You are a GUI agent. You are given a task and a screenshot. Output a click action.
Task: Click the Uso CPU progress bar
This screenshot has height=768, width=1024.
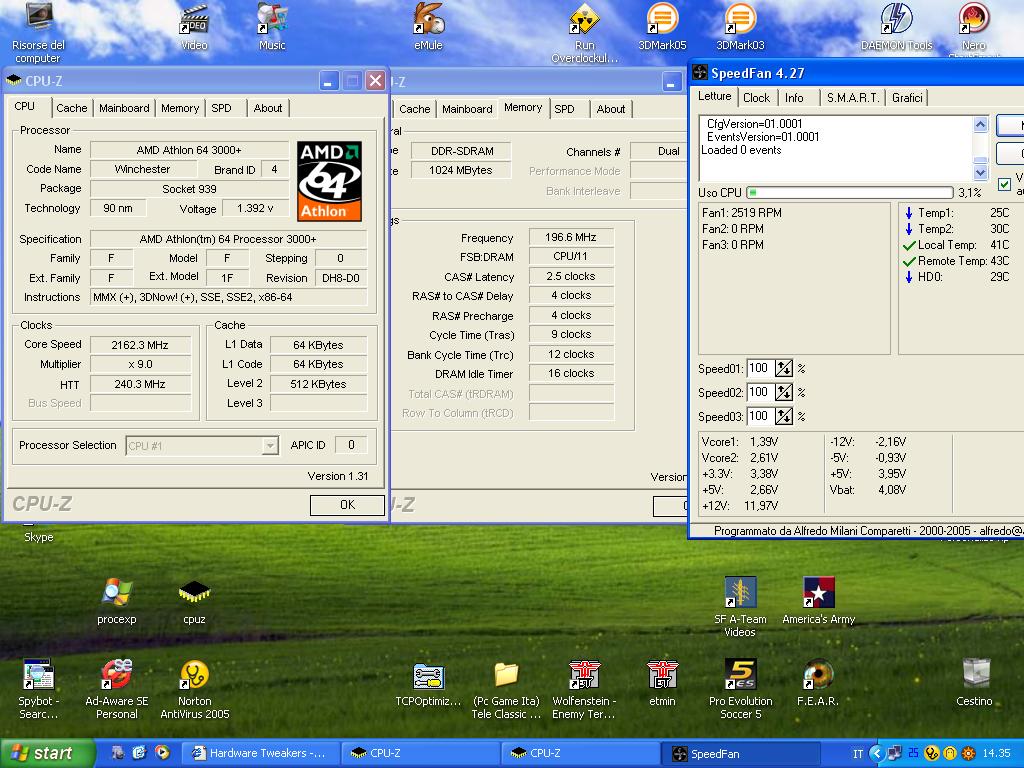[850, 193]
